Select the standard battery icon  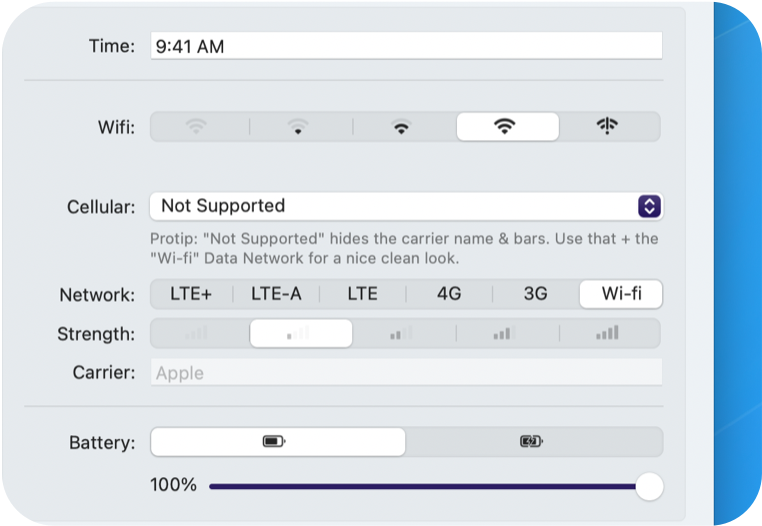[x=275, y=441]
